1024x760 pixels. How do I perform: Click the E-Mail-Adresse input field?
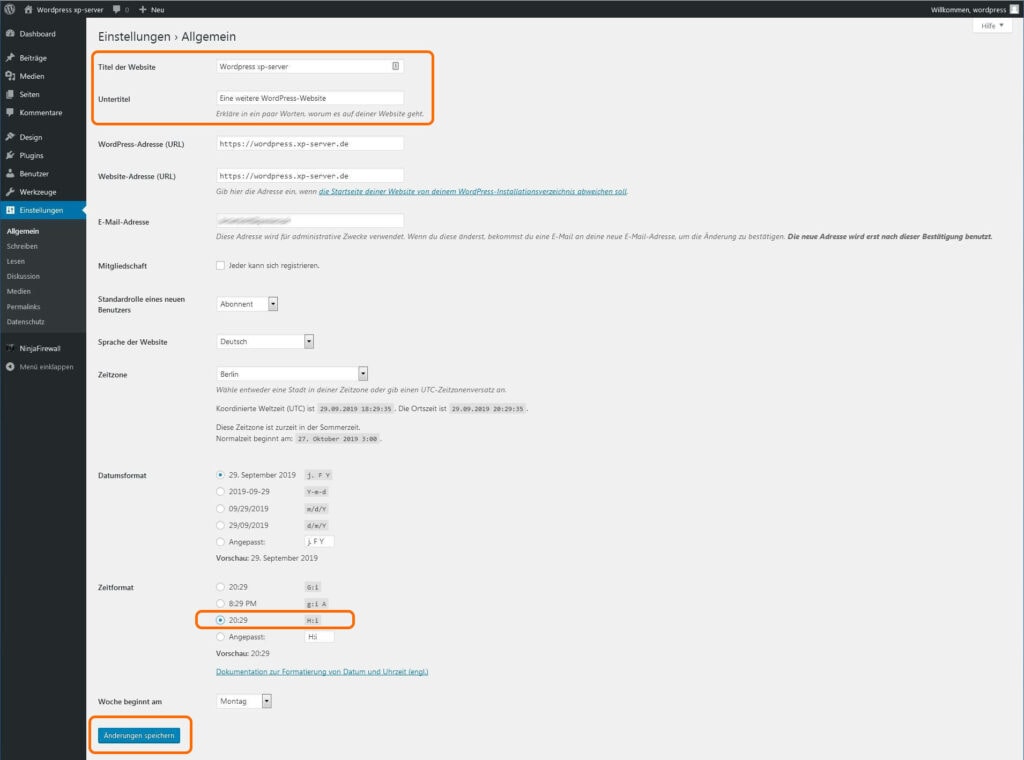point(310,221)
